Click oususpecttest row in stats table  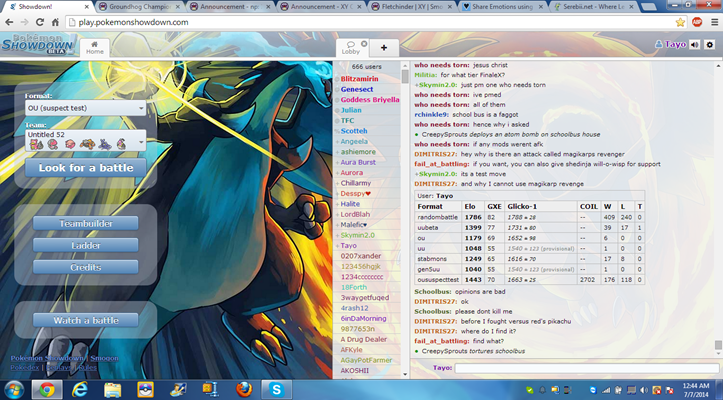pyautogui.click(x=529, y=280)
